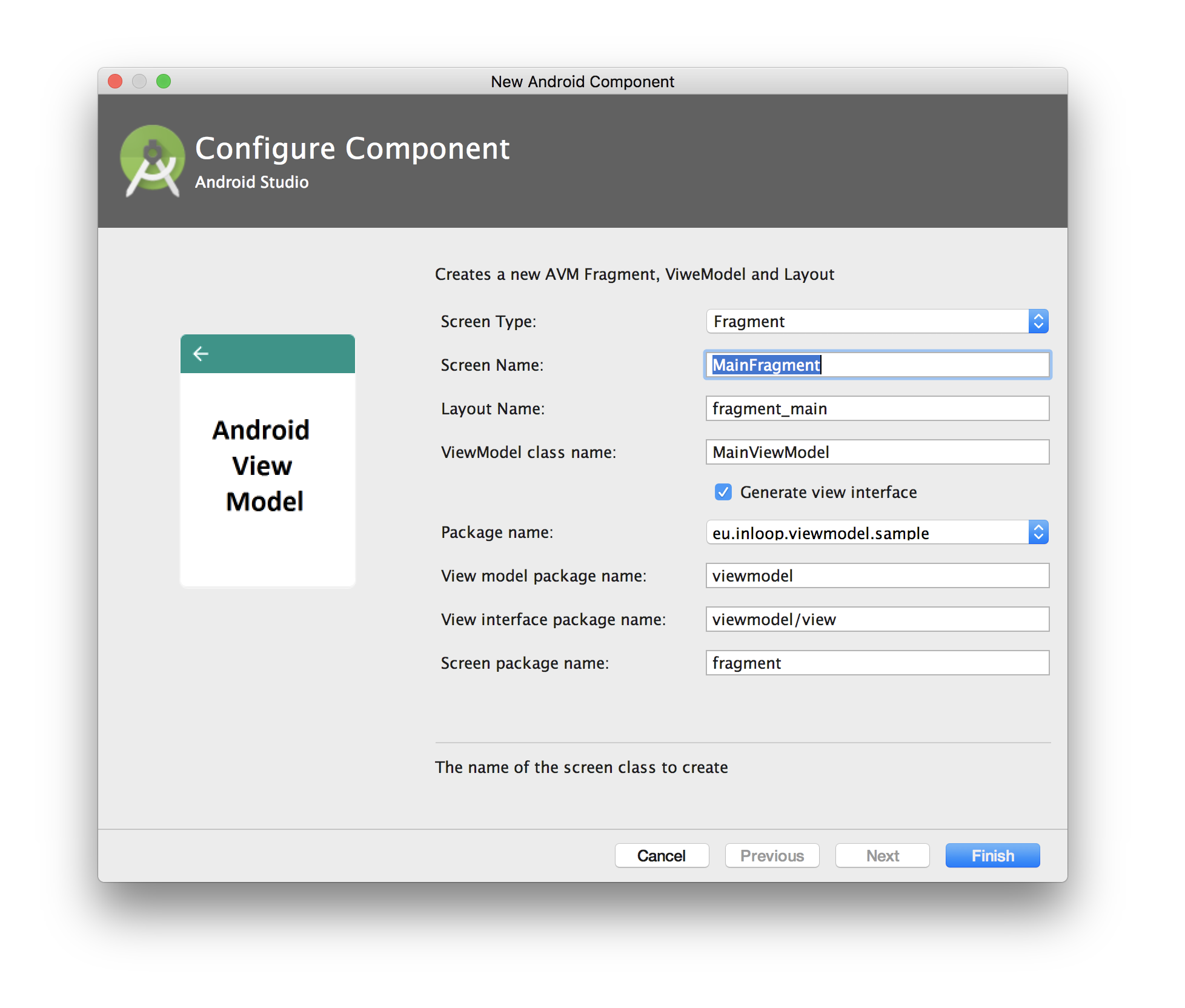Select the MainFragment screen name field
1185x1008 pixels.
tap(877, 365)
